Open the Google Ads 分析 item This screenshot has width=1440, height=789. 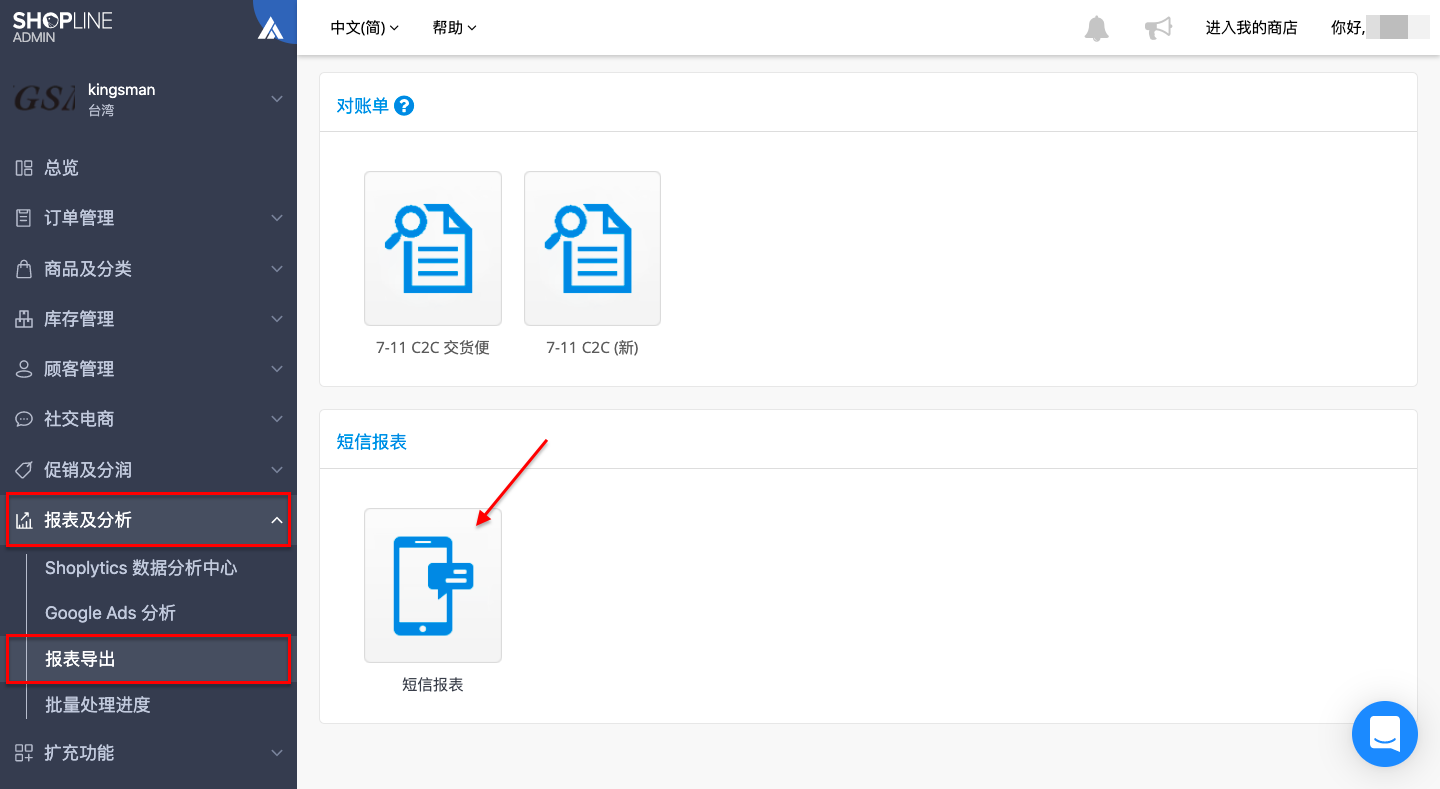(x=110, y=613)
